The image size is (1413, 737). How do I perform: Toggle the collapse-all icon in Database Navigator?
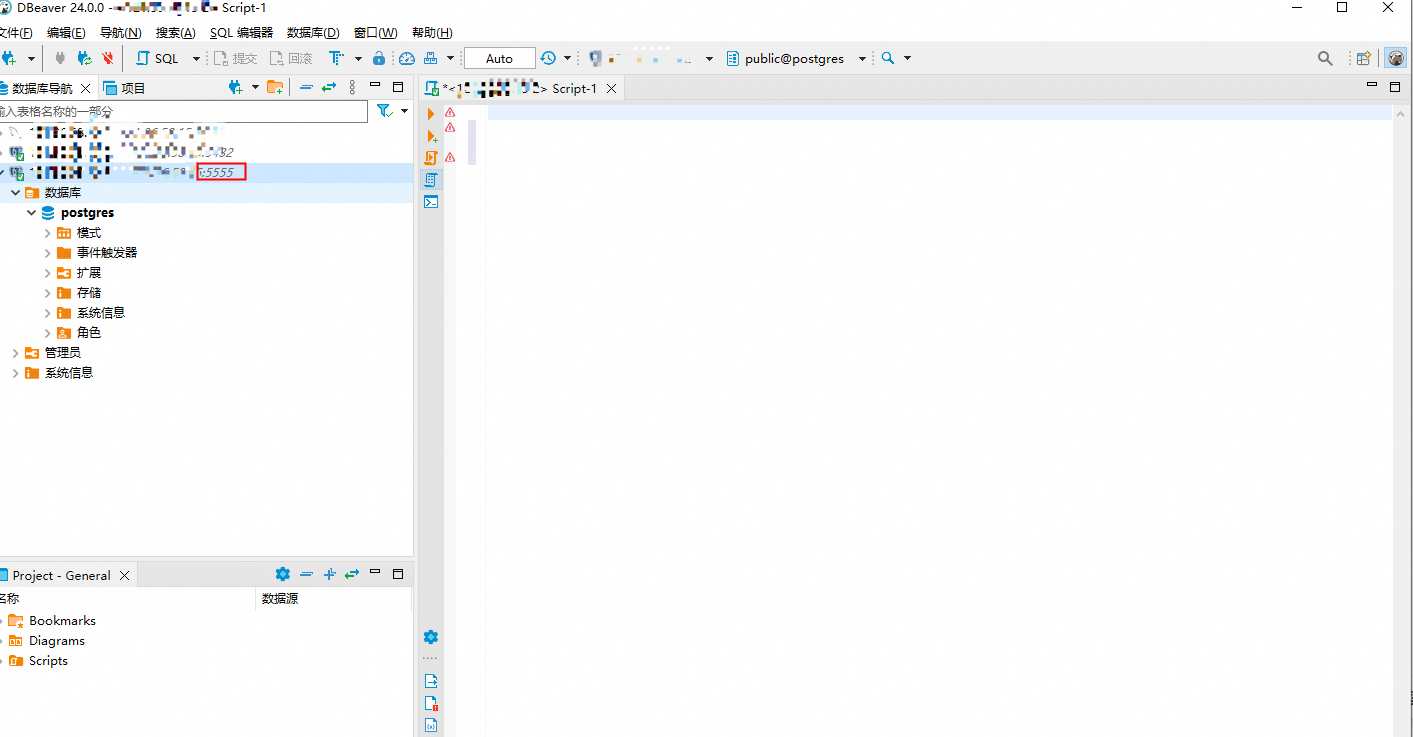[306, 87]
